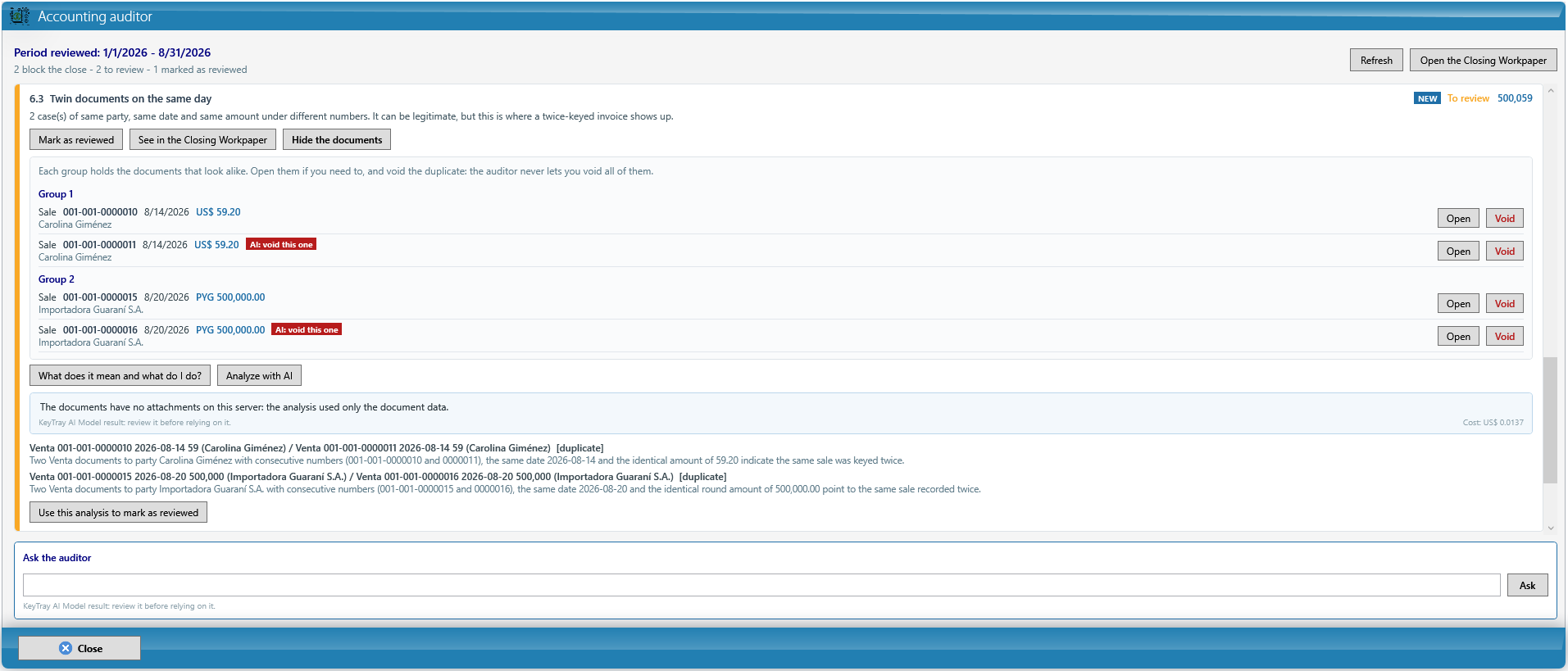
Task: Mark finding 6.3 as reviewed
Action: click(76, 139)
